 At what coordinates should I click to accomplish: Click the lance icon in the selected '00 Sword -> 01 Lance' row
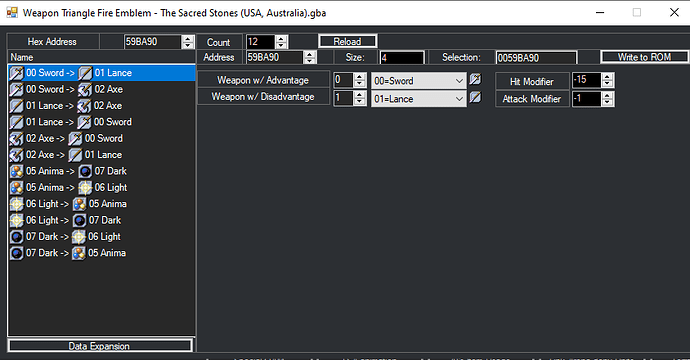click(x=85, y=73)
